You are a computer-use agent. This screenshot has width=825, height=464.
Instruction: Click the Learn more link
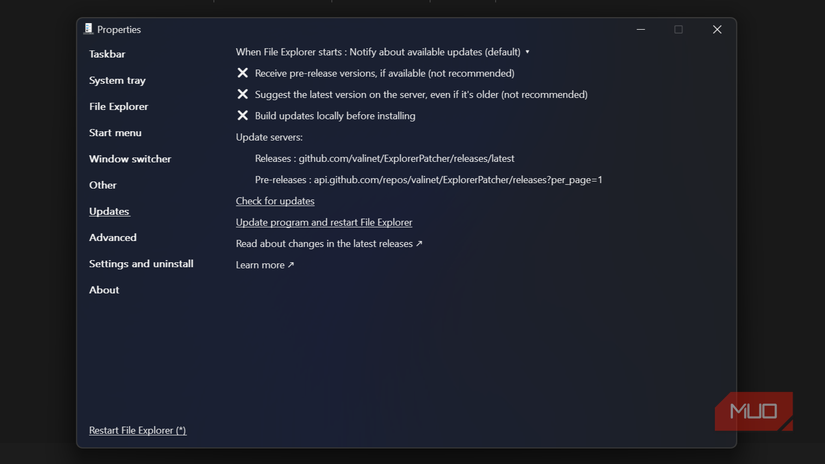tap(265, 265)
